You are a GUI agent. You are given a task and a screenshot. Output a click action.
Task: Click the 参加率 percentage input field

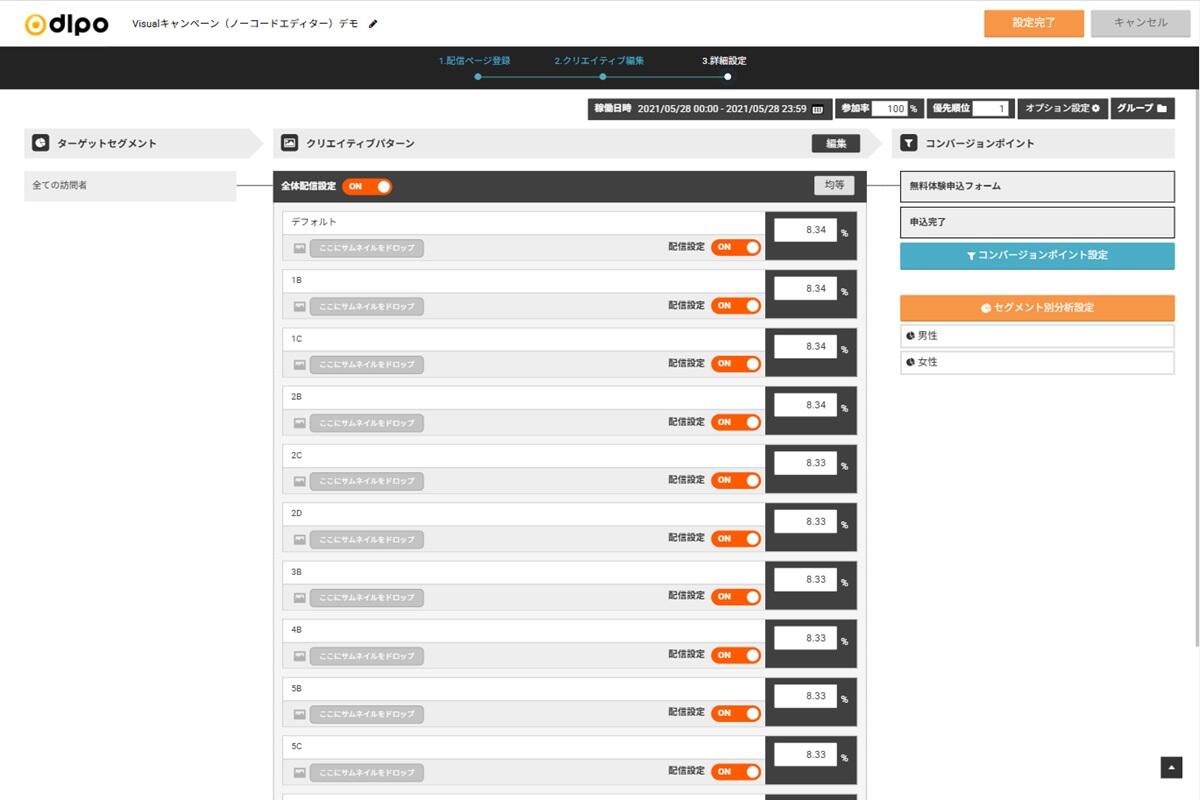[884, 109]
